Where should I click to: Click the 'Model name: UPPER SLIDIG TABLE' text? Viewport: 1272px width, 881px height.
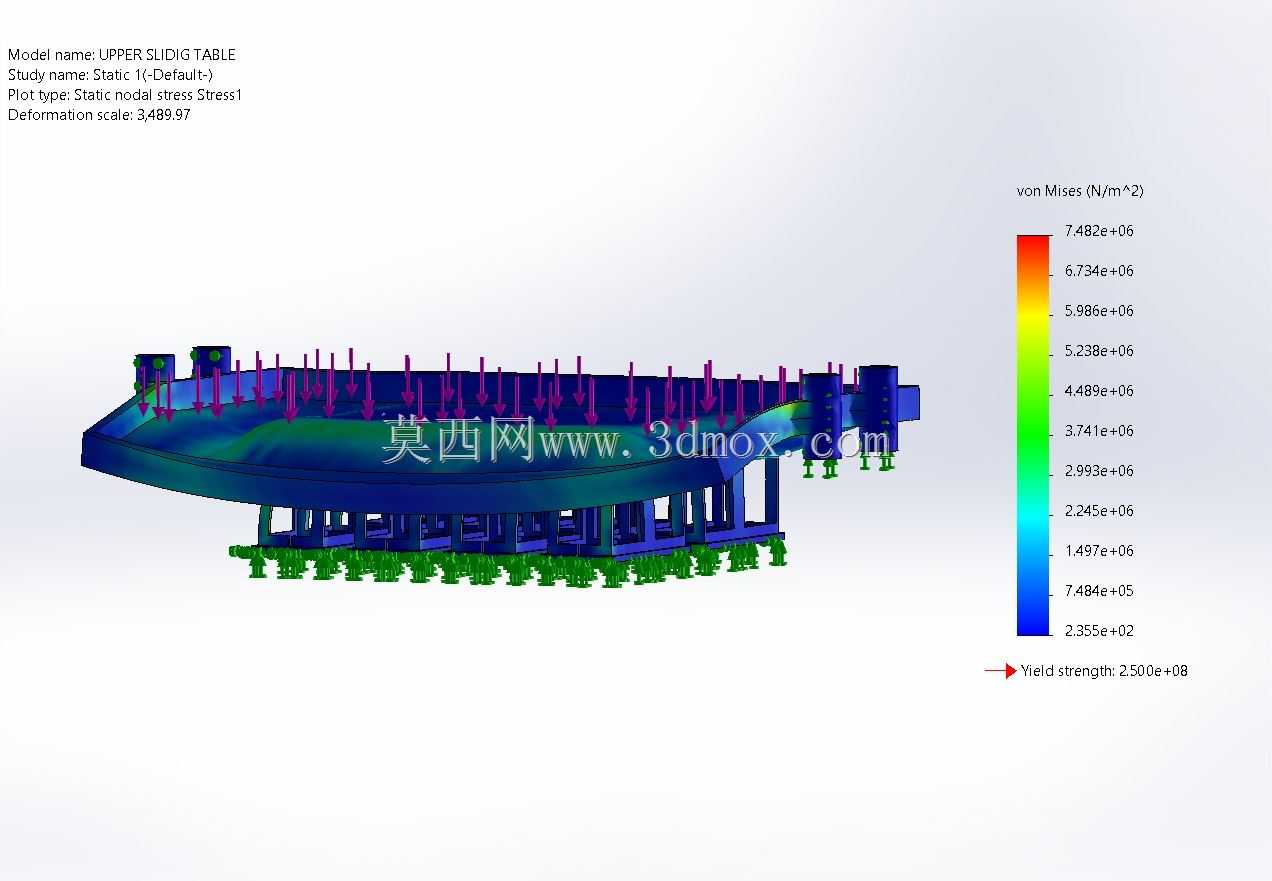(122, 55)
